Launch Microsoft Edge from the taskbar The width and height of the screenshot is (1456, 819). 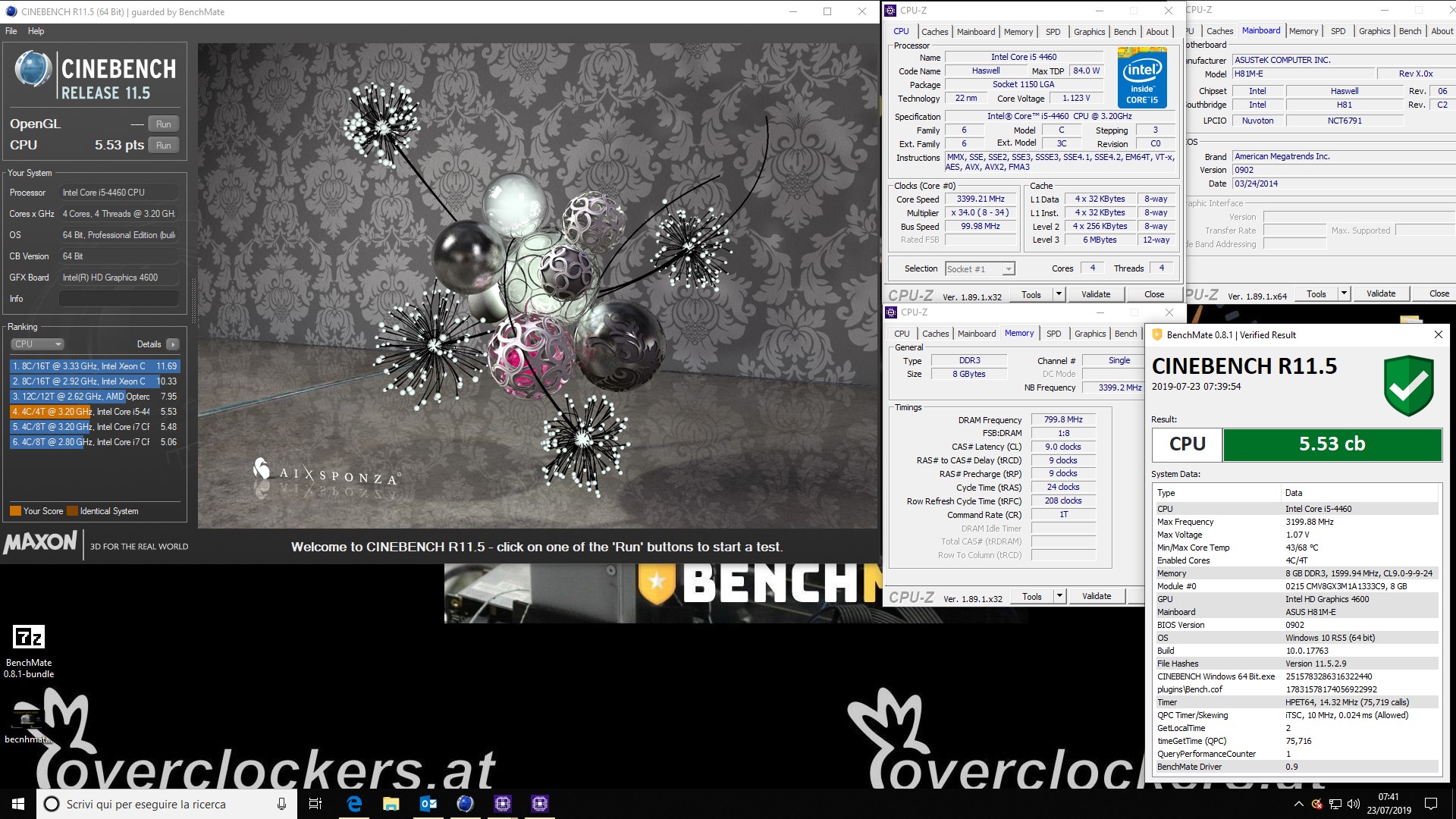point(354,804)
